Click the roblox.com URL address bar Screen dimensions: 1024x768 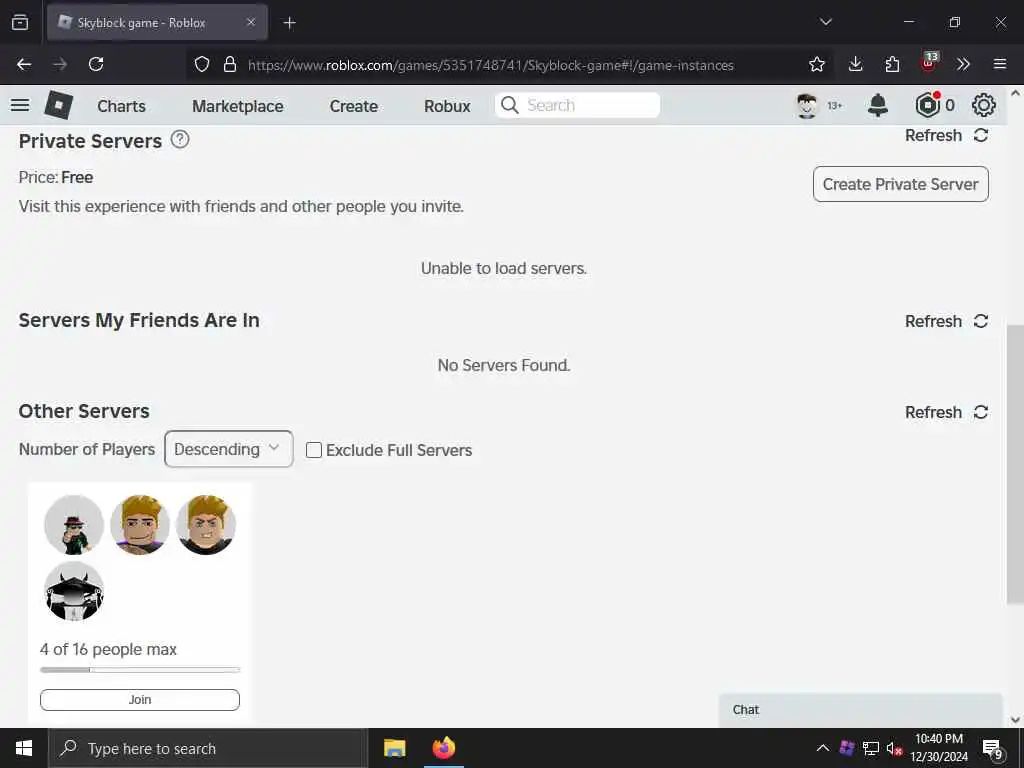coord(490,65)
